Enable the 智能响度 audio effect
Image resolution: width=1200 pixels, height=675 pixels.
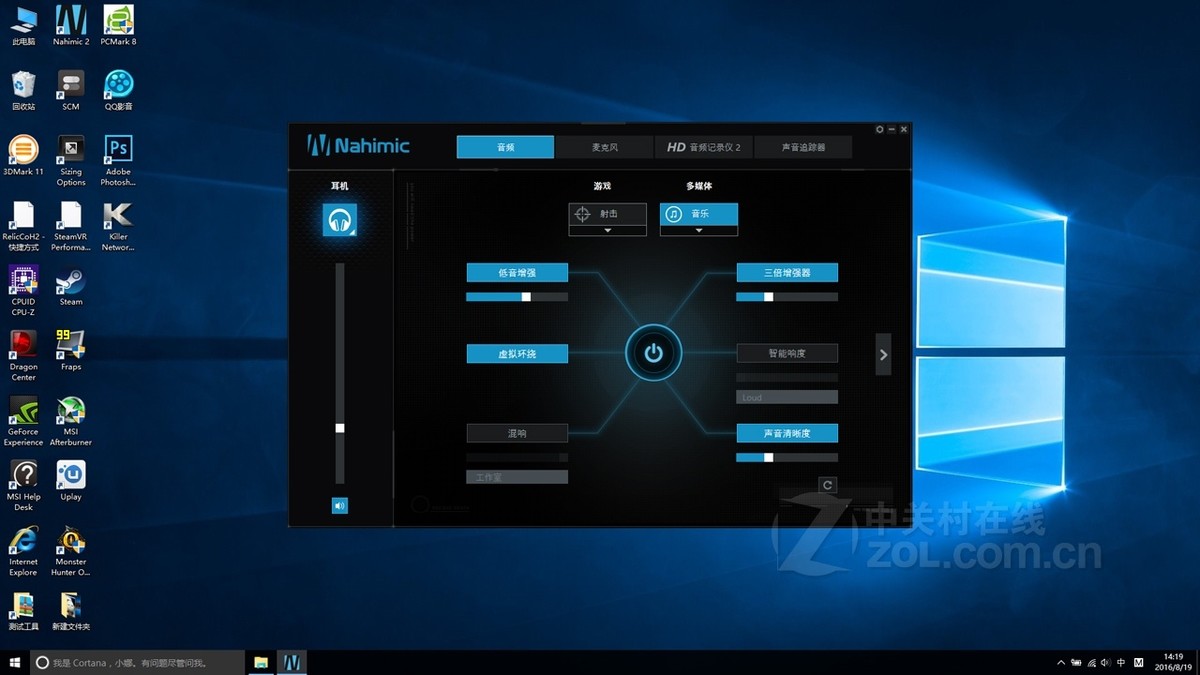pyautogui.click(x=787, y=352)
